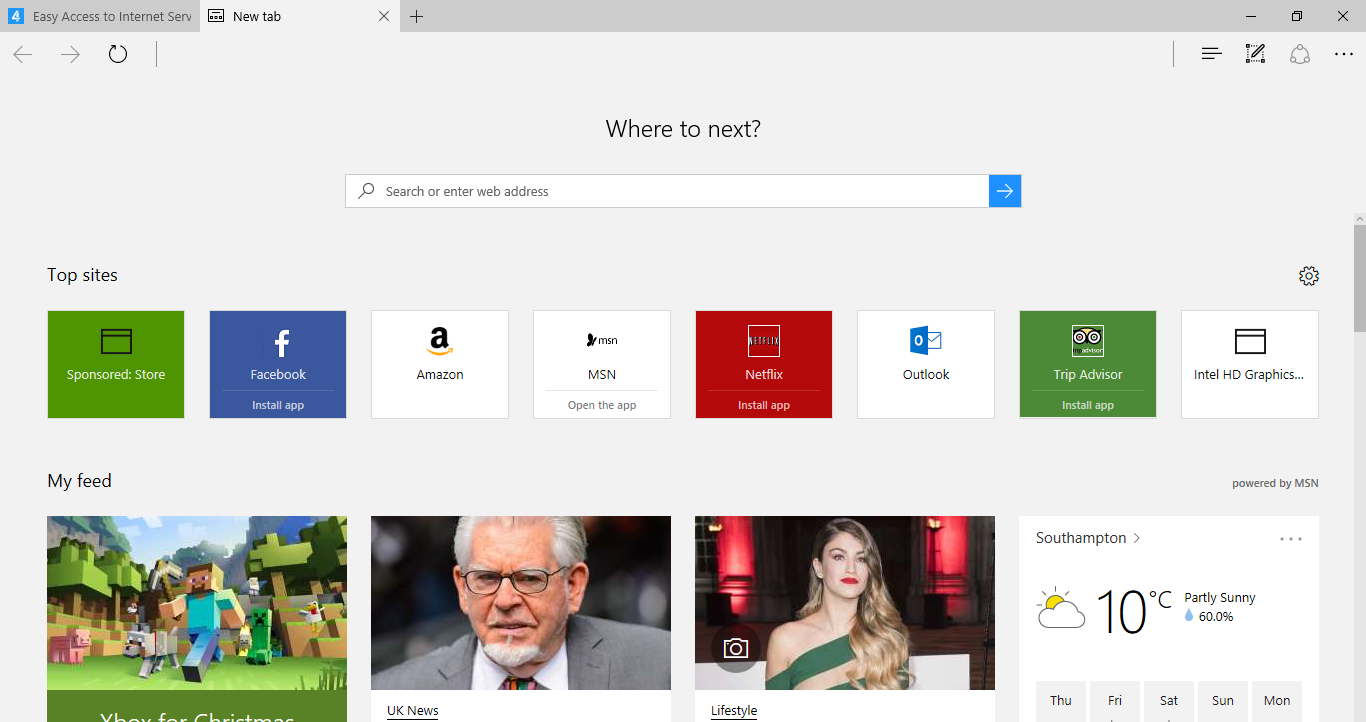Select the Fri forecast day
The image size is (1366, 722).
1115,701
